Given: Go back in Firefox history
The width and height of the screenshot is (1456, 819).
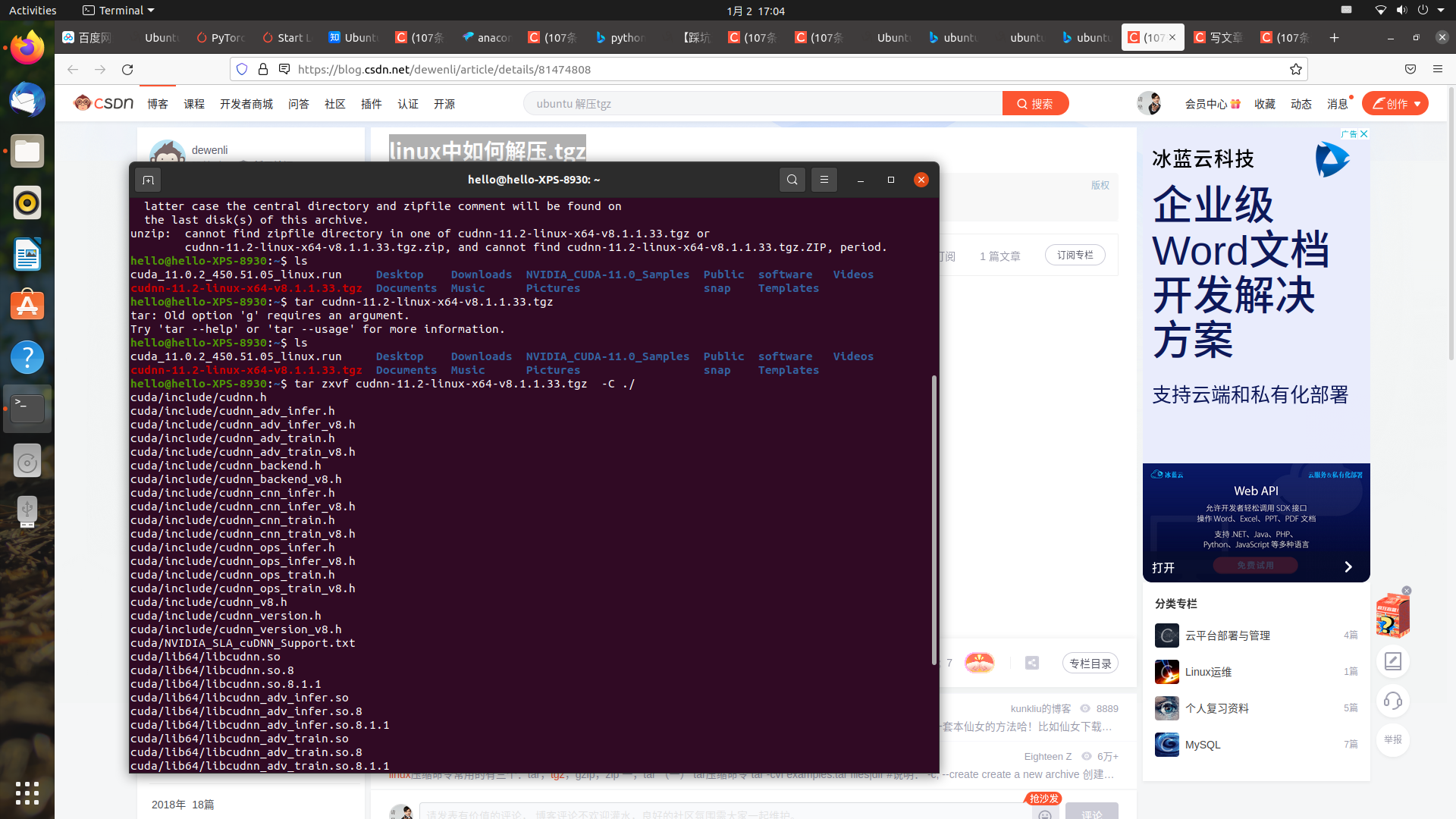Looking at the screenshot, I should click(x=73, y=69).
